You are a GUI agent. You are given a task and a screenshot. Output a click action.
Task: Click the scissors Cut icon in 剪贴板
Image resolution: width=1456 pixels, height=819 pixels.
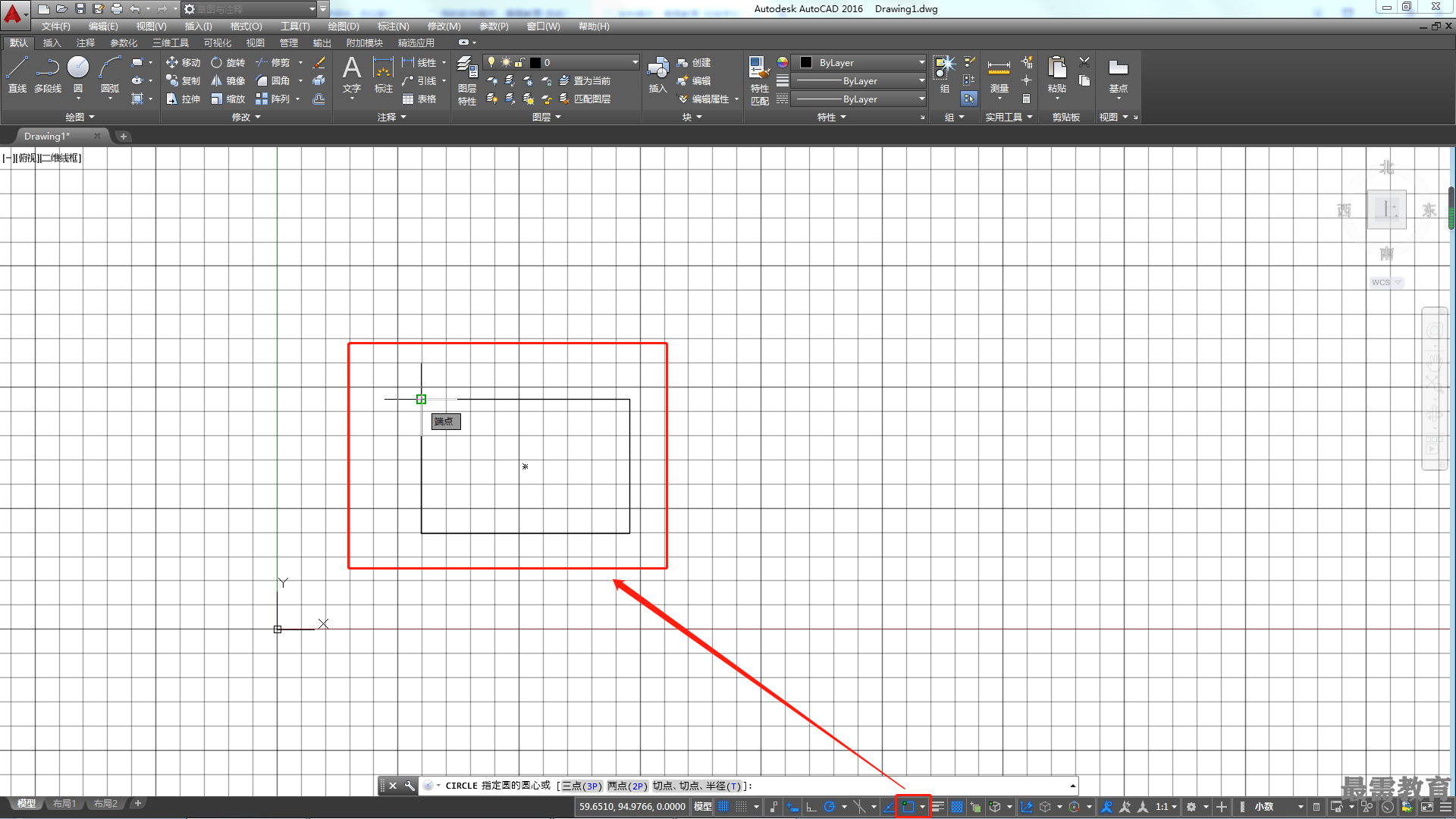1084,62
